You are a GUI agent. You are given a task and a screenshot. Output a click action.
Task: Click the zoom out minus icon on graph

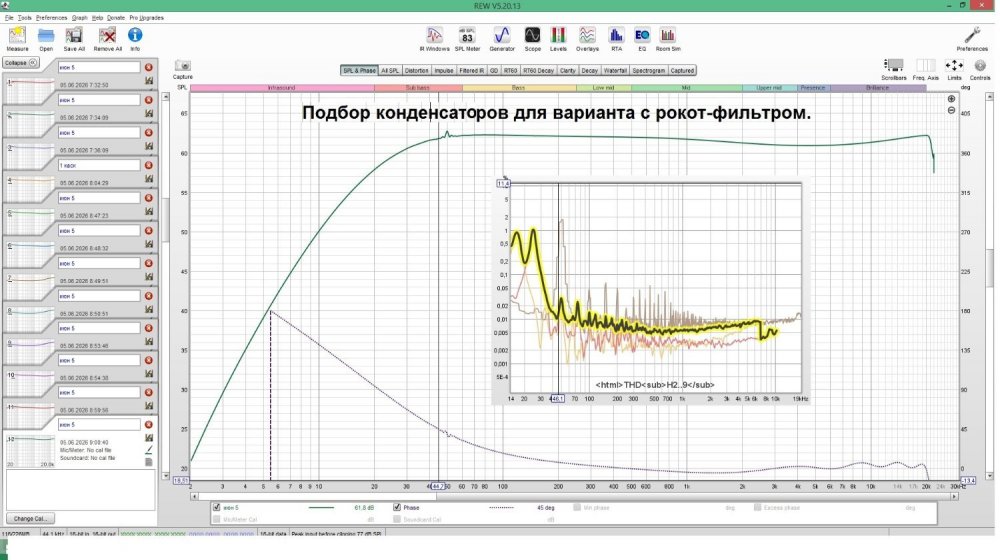tap(951, 110)
